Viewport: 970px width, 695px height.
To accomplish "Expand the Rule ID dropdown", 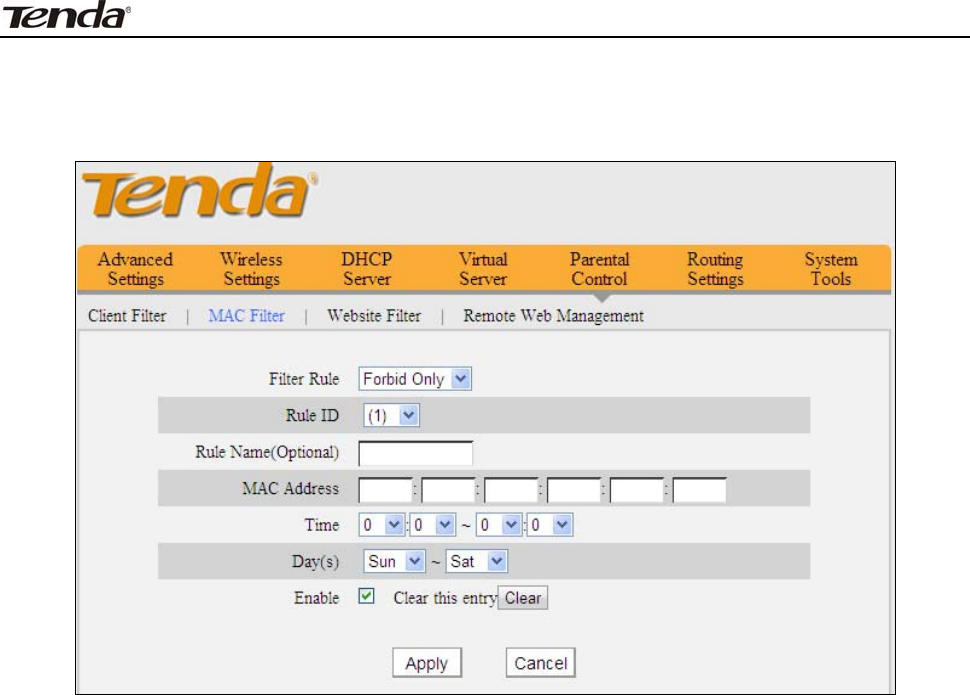I will pyautogui.click(x=392, y=415).
